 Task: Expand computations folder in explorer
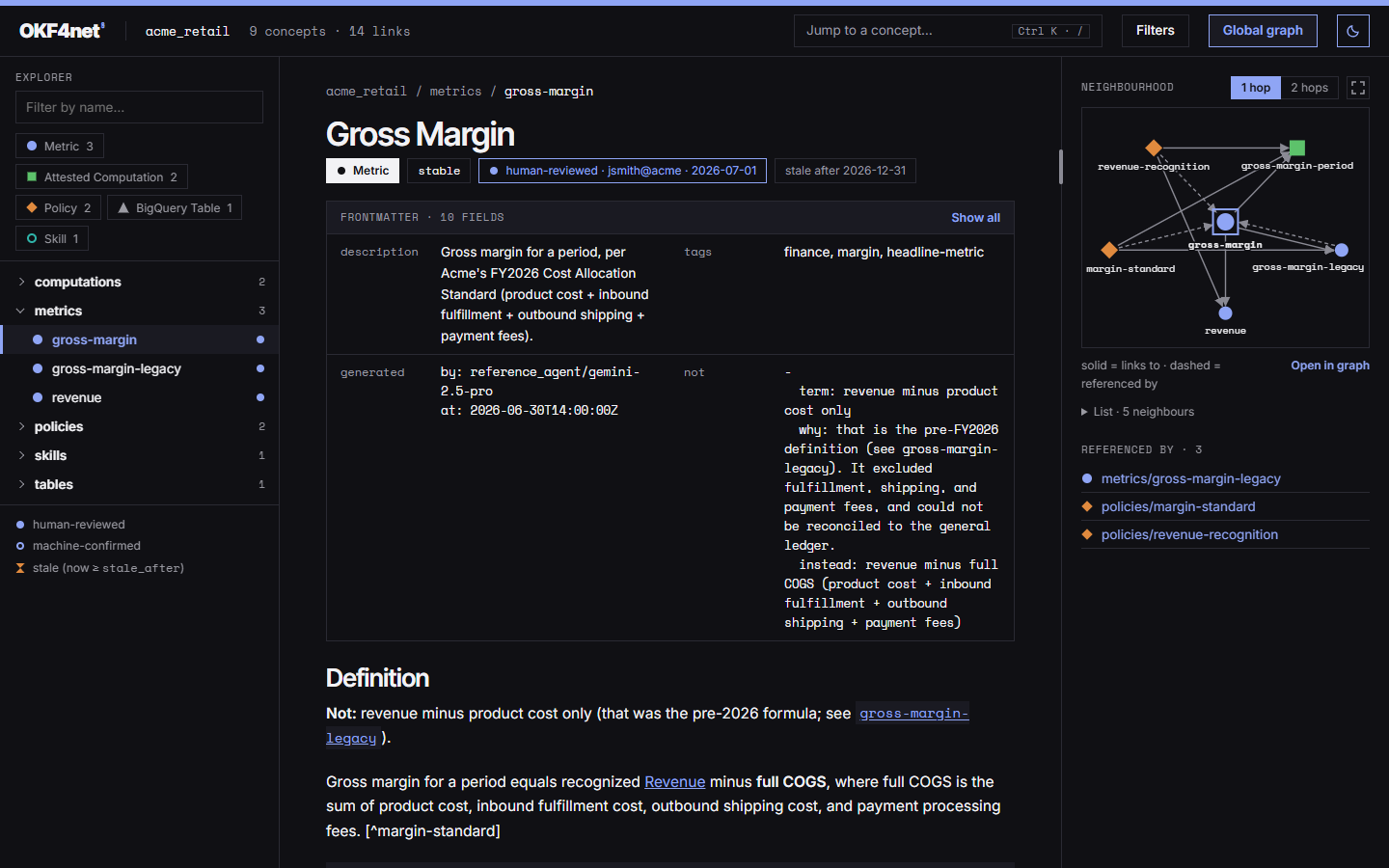[139, 282]
